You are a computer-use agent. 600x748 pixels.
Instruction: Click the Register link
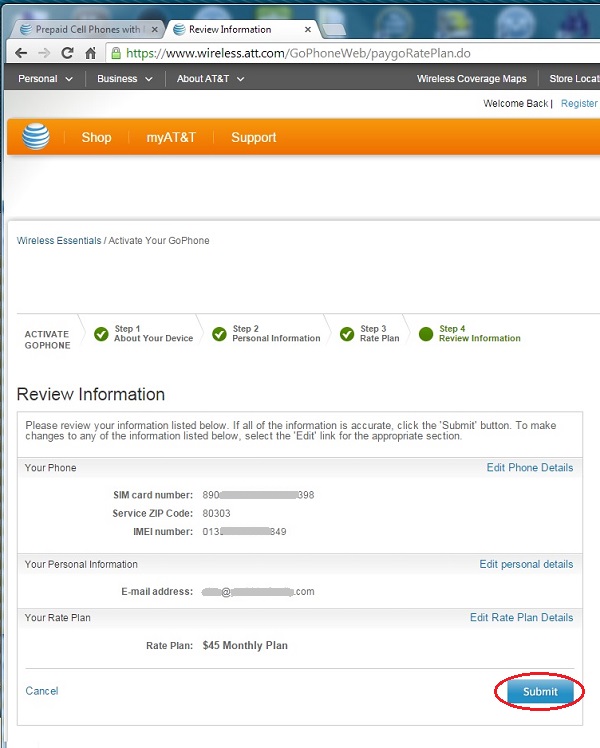pos(579,104)
